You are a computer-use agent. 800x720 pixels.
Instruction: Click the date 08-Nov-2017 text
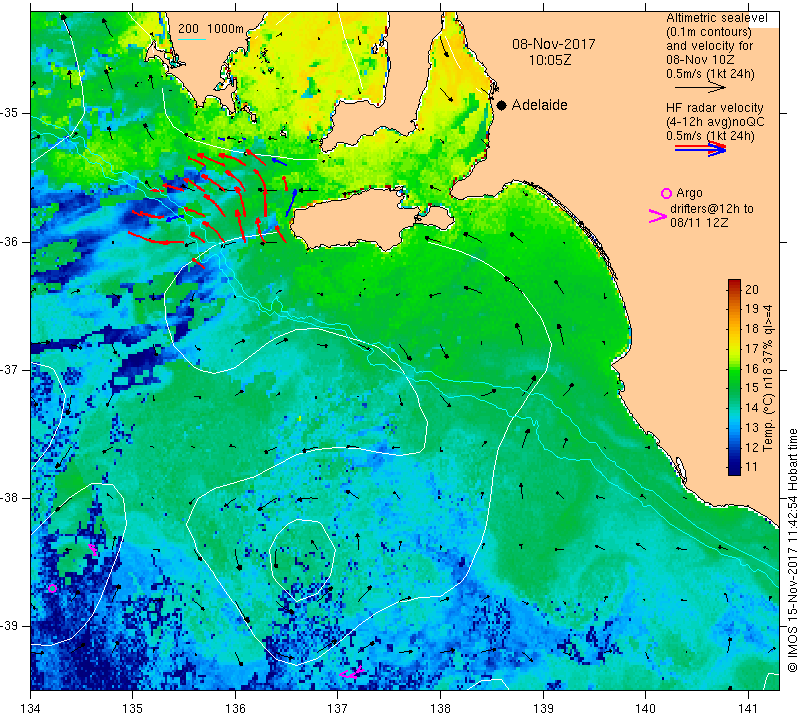[x=554, y=44]
